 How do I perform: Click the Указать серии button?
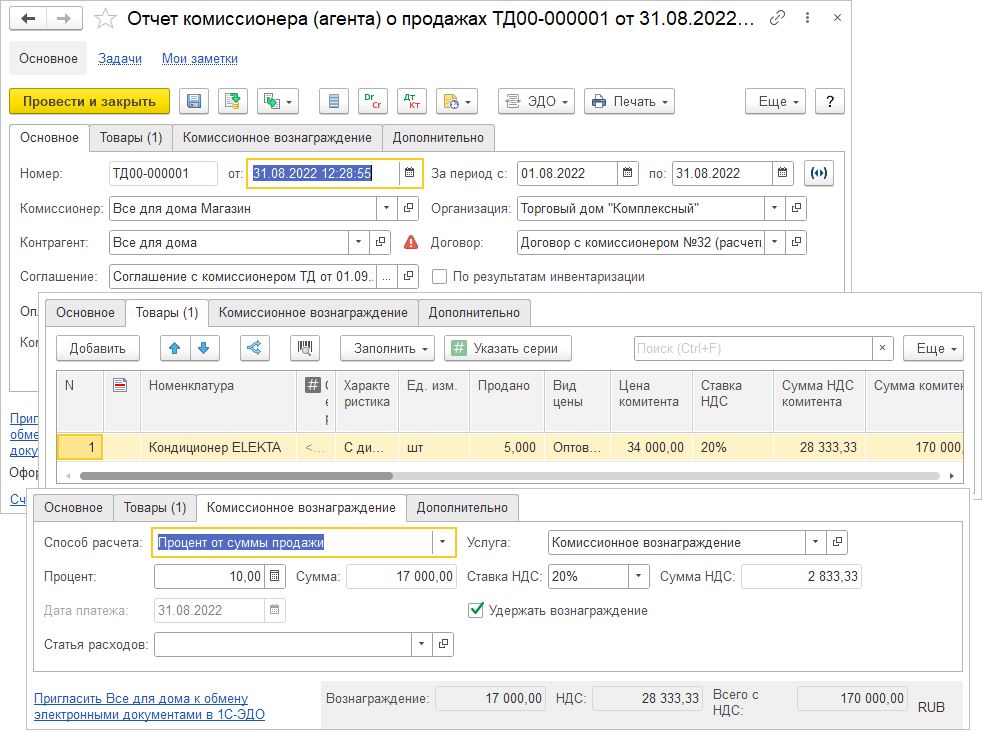point(508,348)
